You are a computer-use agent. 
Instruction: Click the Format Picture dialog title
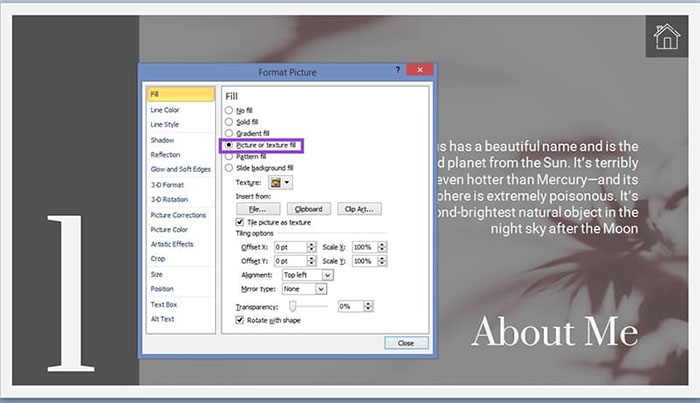click(x=287, y=72)
